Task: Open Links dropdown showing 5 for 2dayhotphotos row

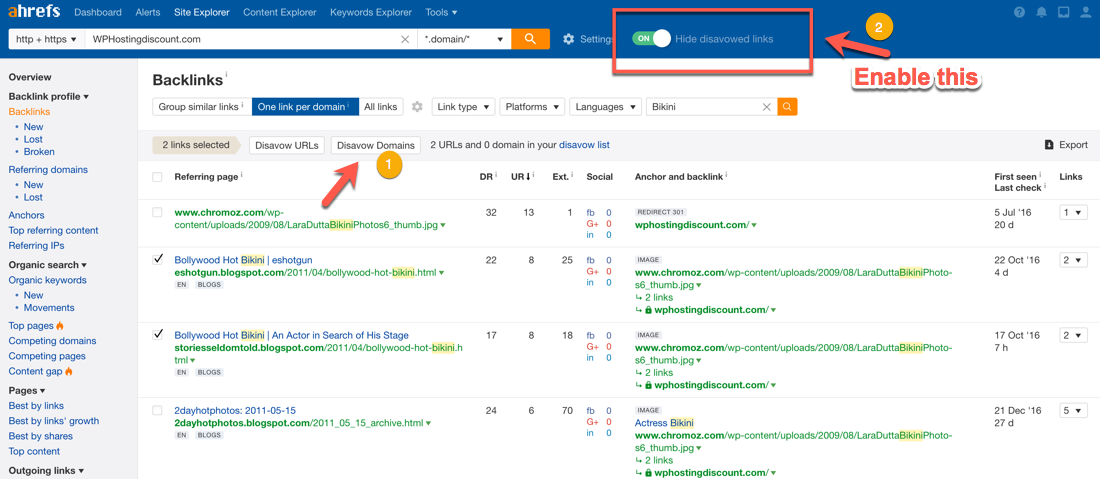Action: pyautogui.click(x=1073, y=410)
